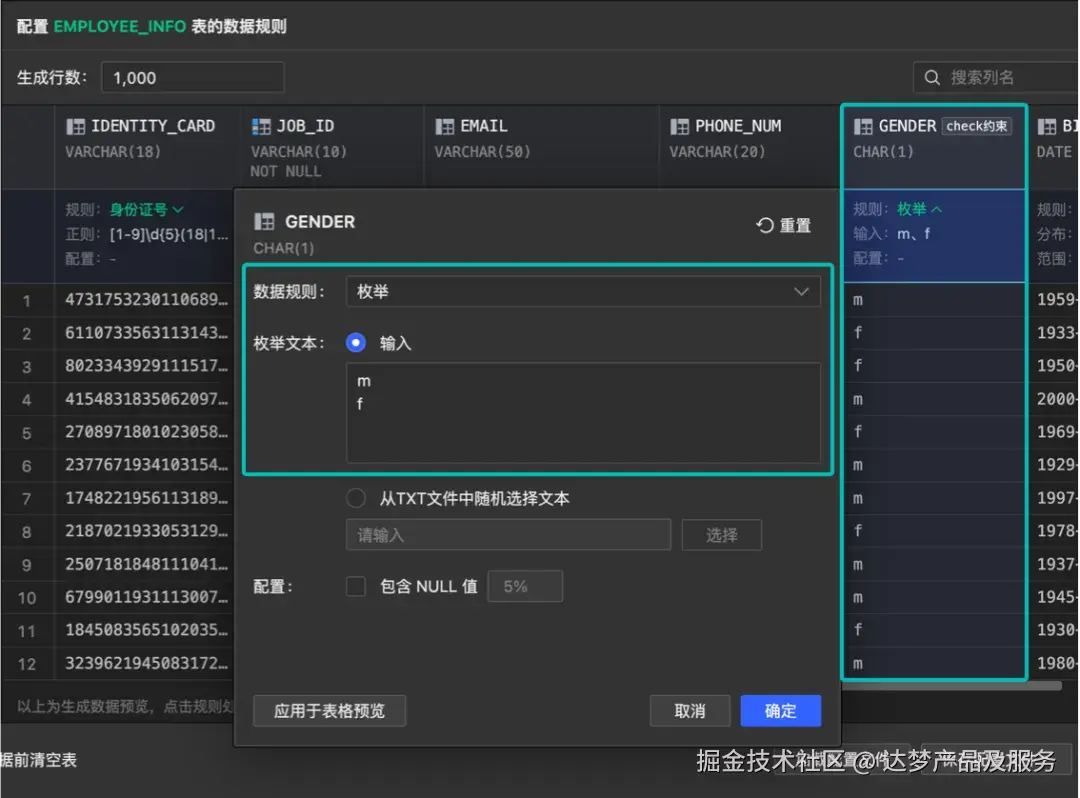Image resolution: width=1080 pixels, height=798 pixels.
Task: Click the JOB_ID column header name
Action: click(x=305, y=126)
